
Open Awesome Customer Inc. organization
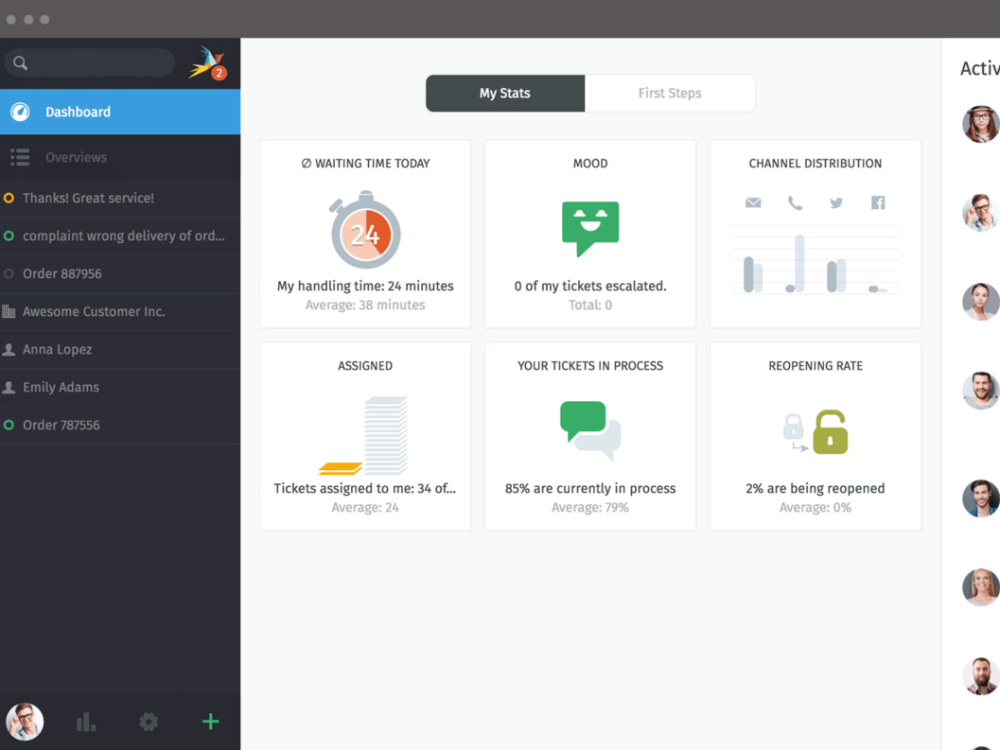coord(120,311)
